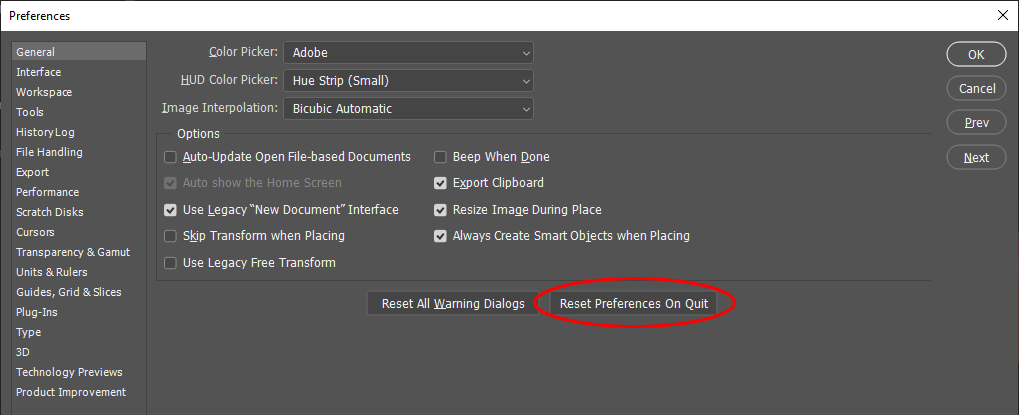Open the Color Picker dropdown
This screenshot has height=415, width=1019.
408,52
